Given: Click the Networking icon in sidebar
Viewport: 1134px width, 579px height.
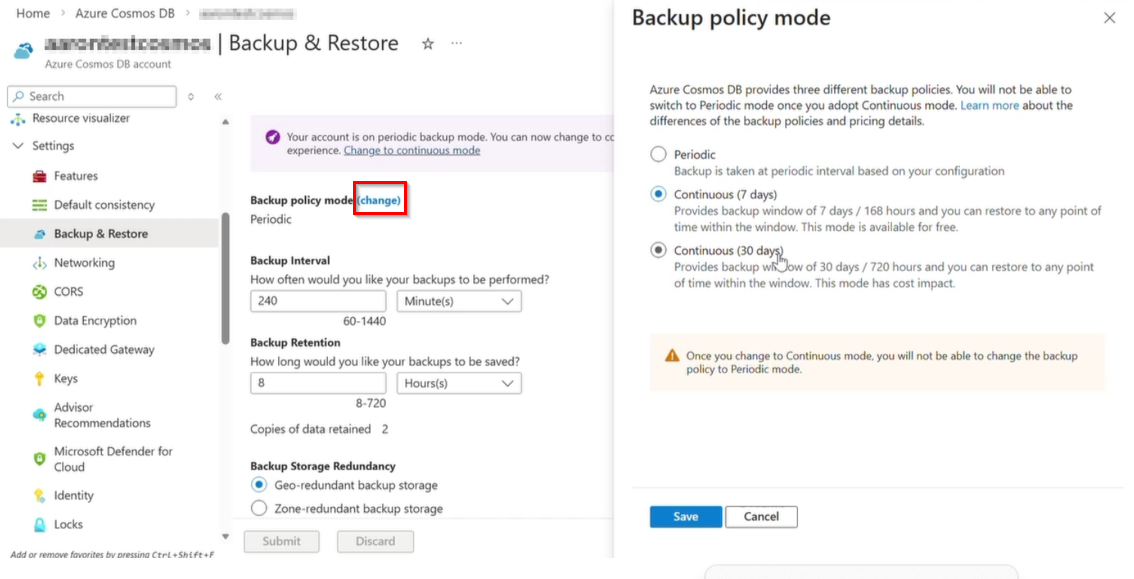Looking at the screenshot, I should point(40,263).
